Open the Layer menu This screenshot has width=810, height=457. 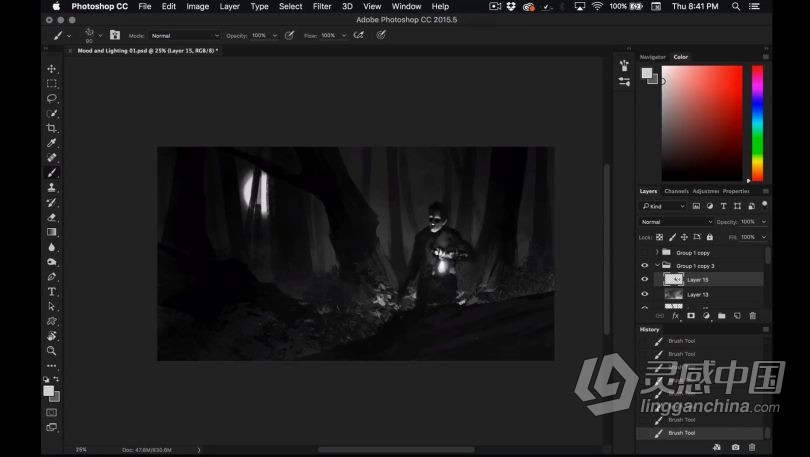[x=229, y=6]
